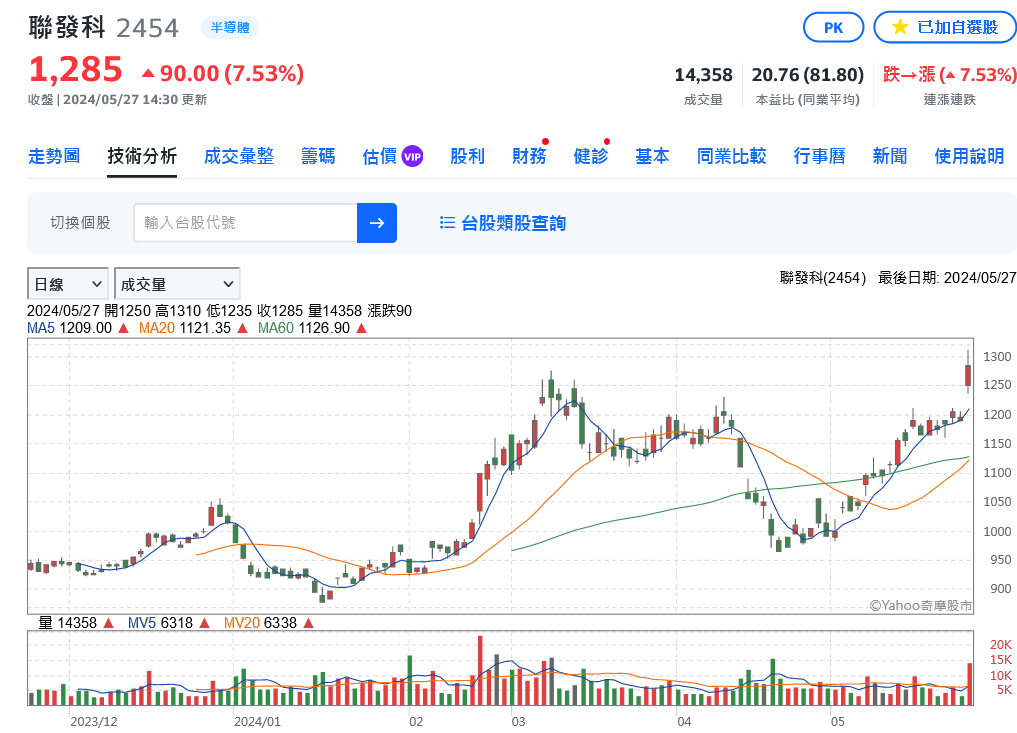Screen dimensions: 1017x733
Task: Open the 股利 tab
Action: [468, 156]
